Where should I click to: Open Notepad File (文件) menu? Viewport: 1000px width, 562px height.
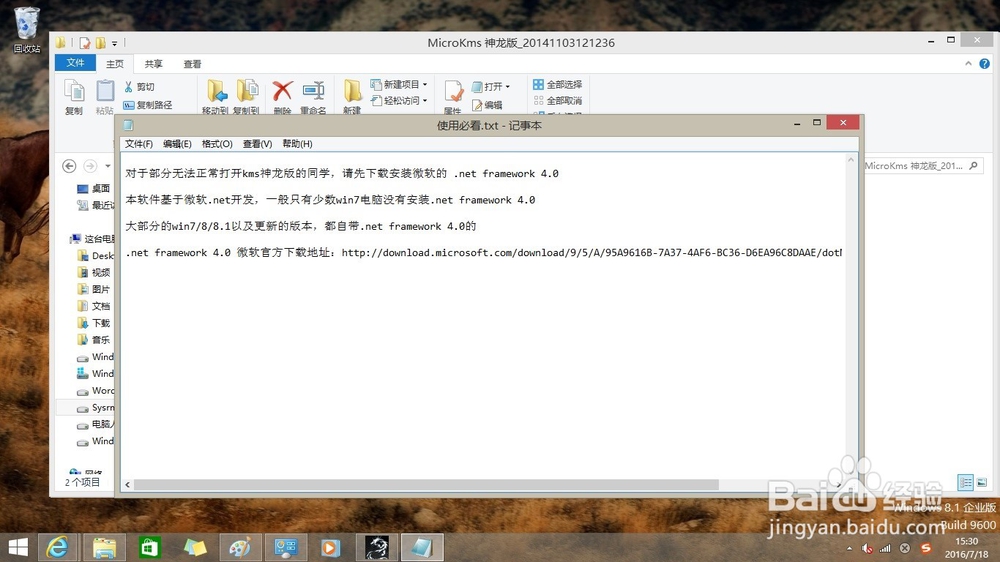(138, 144)
